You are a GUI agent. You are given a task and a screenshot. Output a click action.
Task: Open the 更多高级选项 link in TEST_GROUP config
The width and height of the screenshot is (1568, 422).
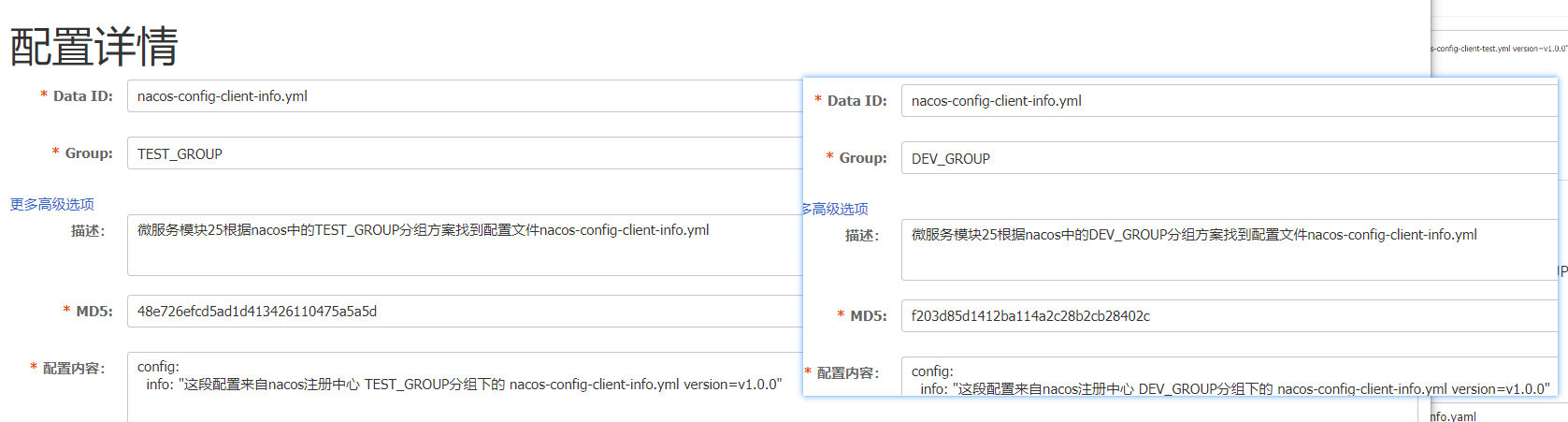tap(52, 204)
